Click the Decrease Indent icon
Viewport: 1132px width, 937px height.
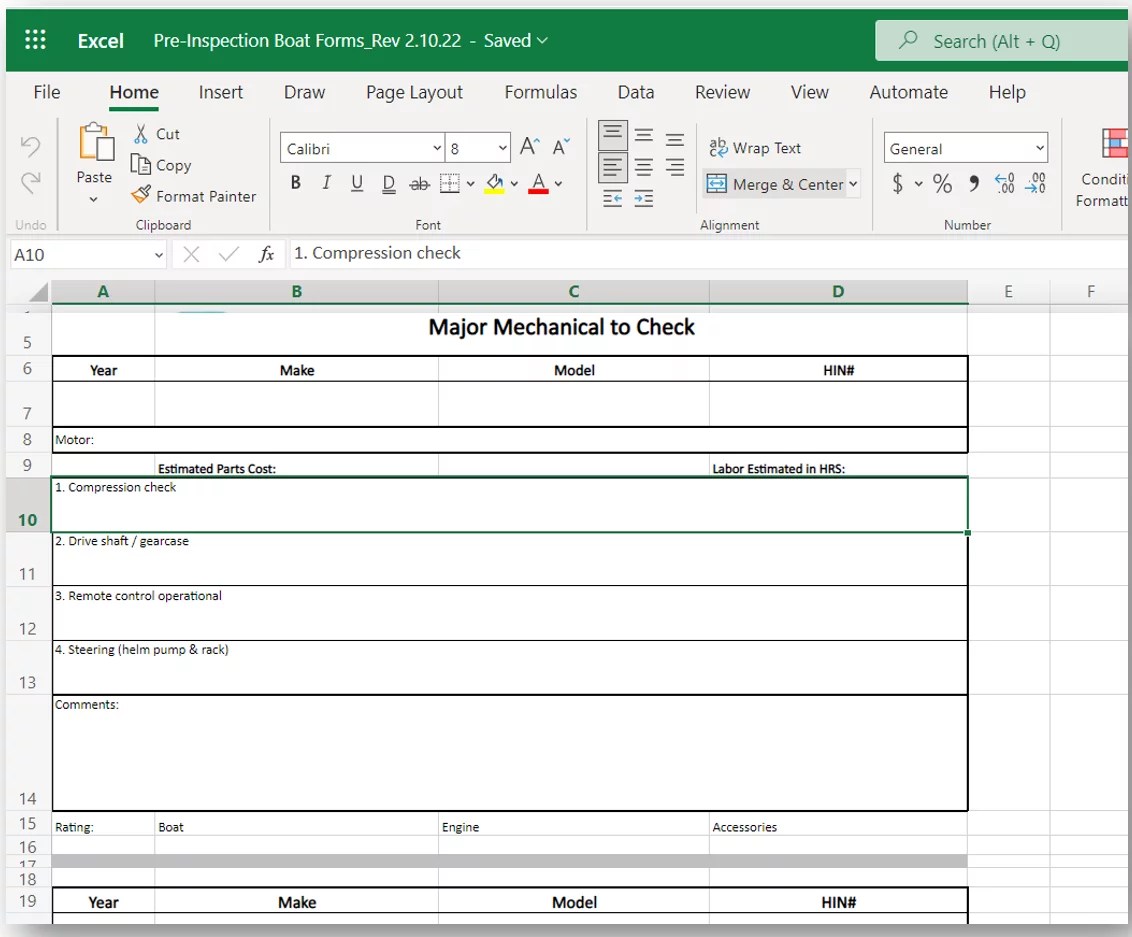click(612, 199)
